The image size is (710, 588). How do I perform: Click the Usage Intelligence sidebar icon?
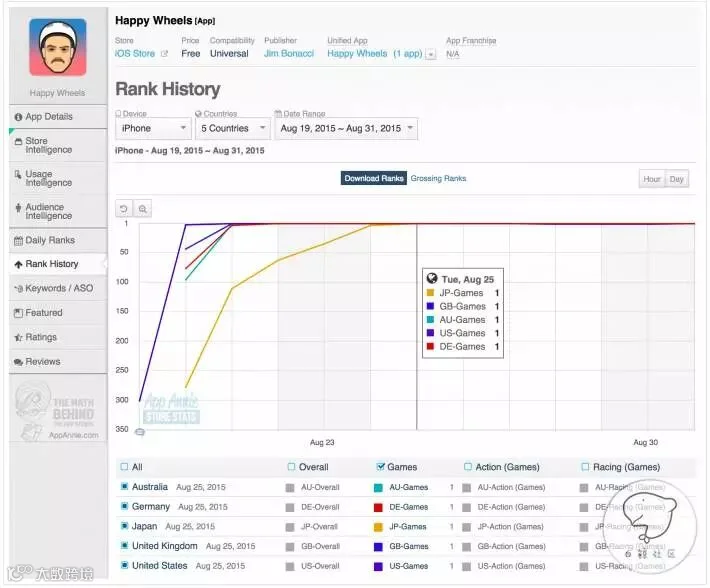pyautogui.click(x=18, y=174)
